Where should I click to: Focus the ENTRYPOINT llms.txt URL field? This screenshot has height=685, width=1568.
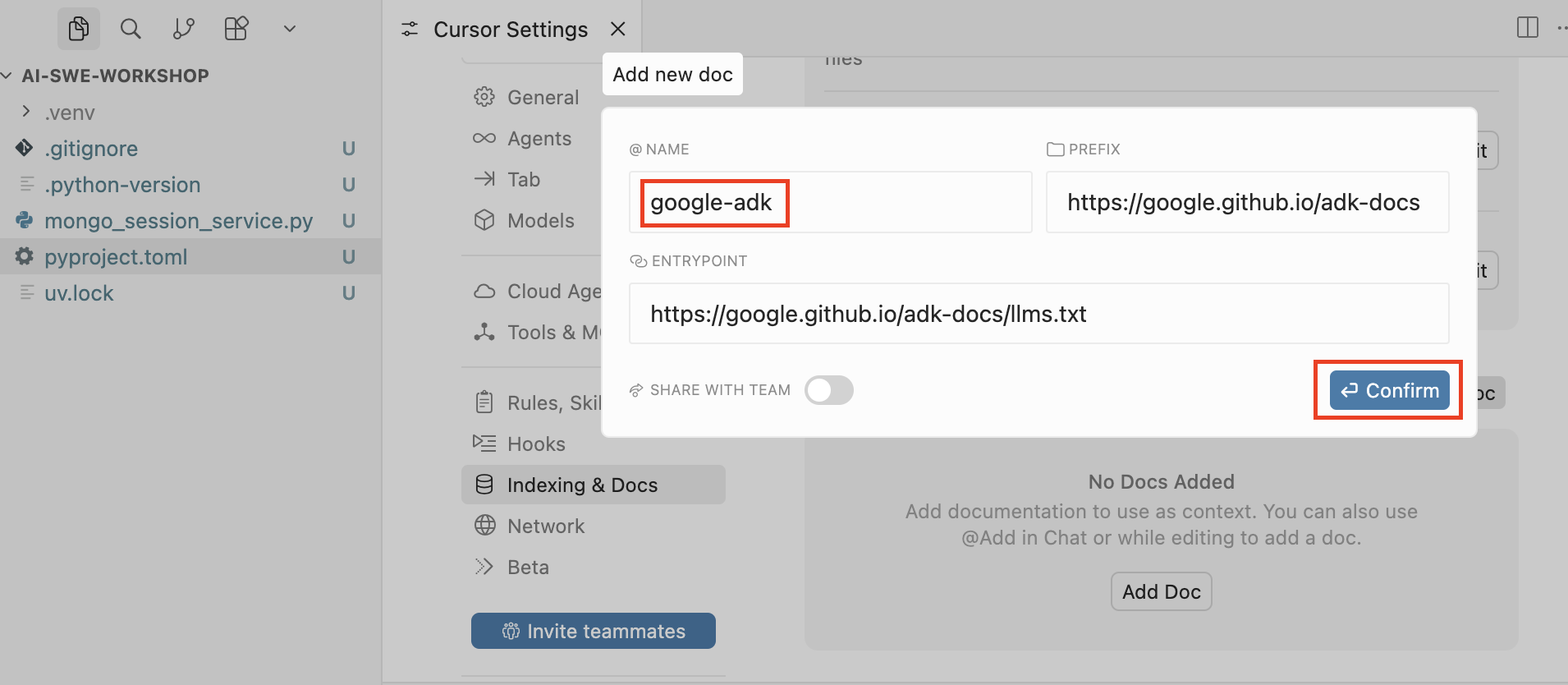(1039, 314)
